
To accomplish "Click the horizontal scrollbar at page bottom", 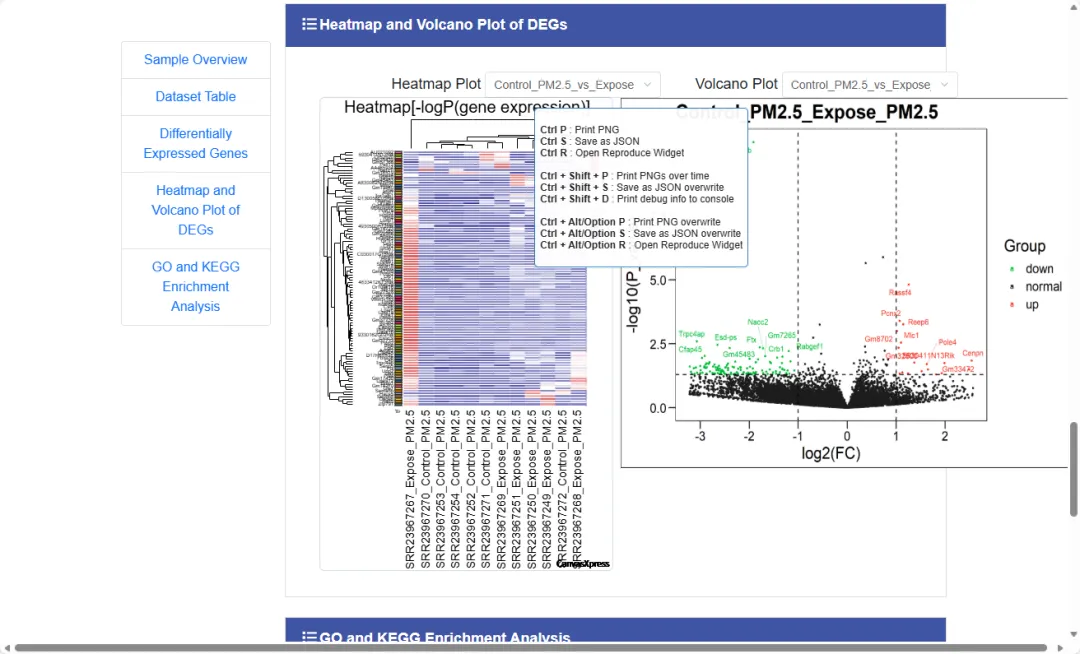I will click(530, 648).
